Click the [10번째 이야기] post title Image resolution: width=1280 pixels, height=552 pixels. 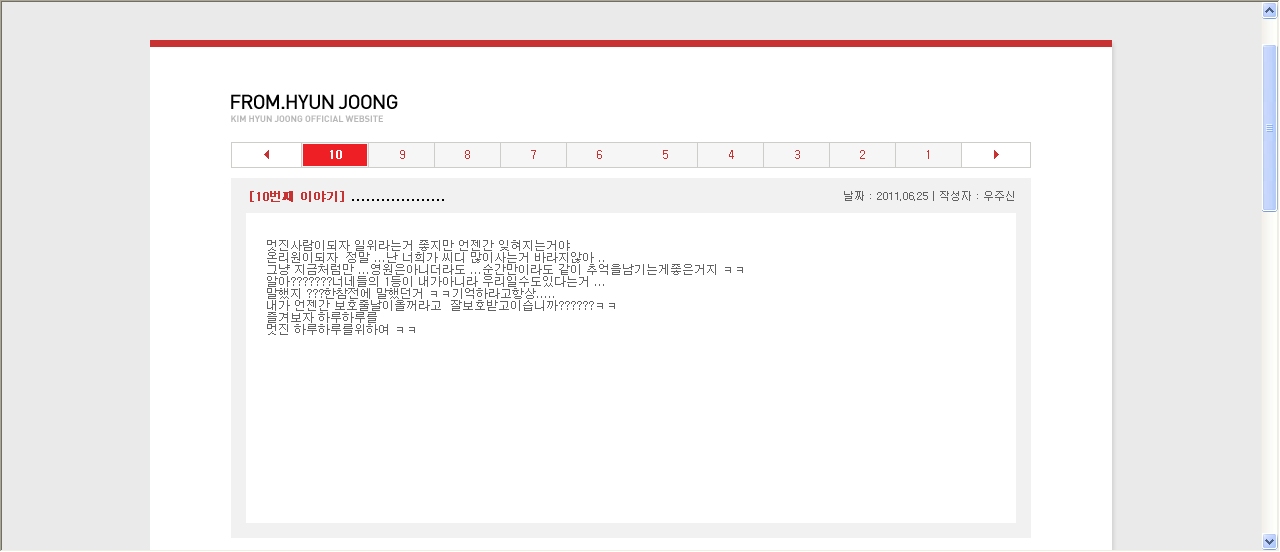tap(297, 197)
